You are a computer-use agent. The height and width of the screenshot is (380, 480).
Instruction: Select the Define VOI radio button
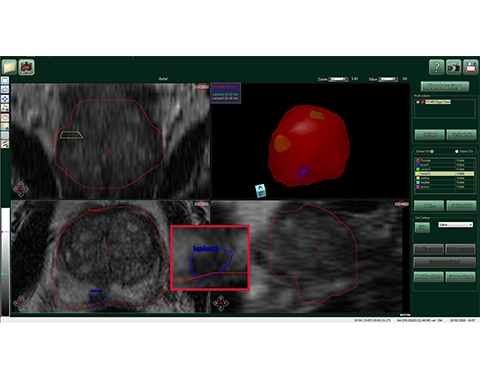[x=432, y=151]
